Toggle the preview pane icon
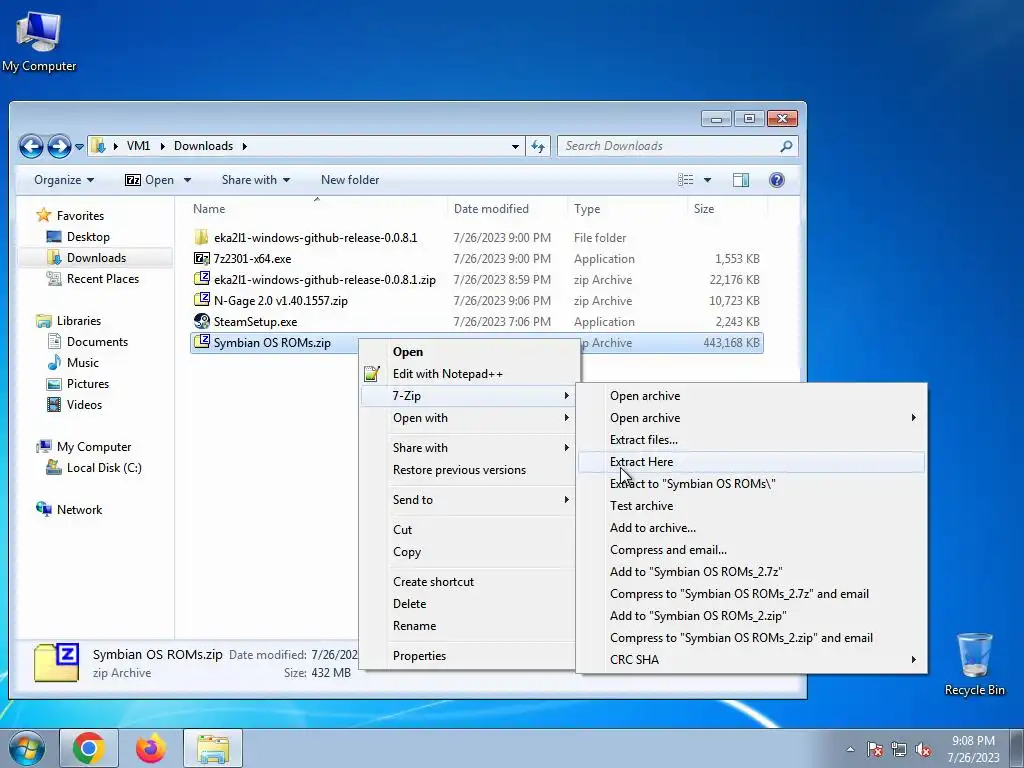 [x=741, y=180]
